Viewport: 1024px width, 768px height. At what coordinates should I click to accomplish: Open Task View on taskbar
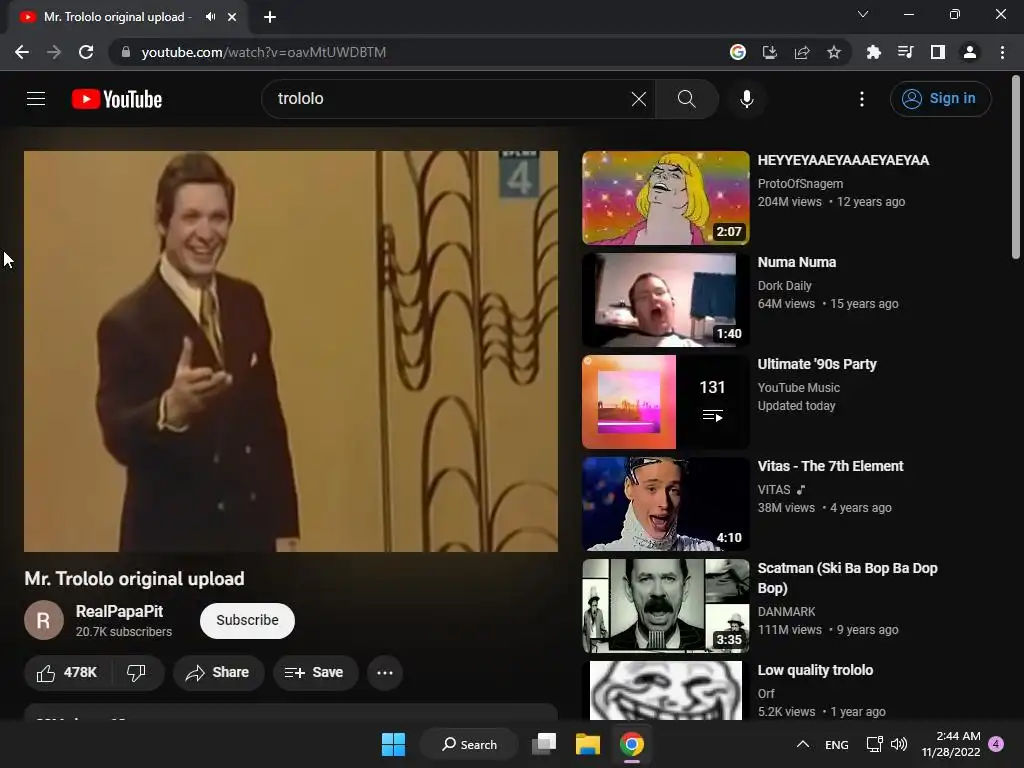click(544, 744)
